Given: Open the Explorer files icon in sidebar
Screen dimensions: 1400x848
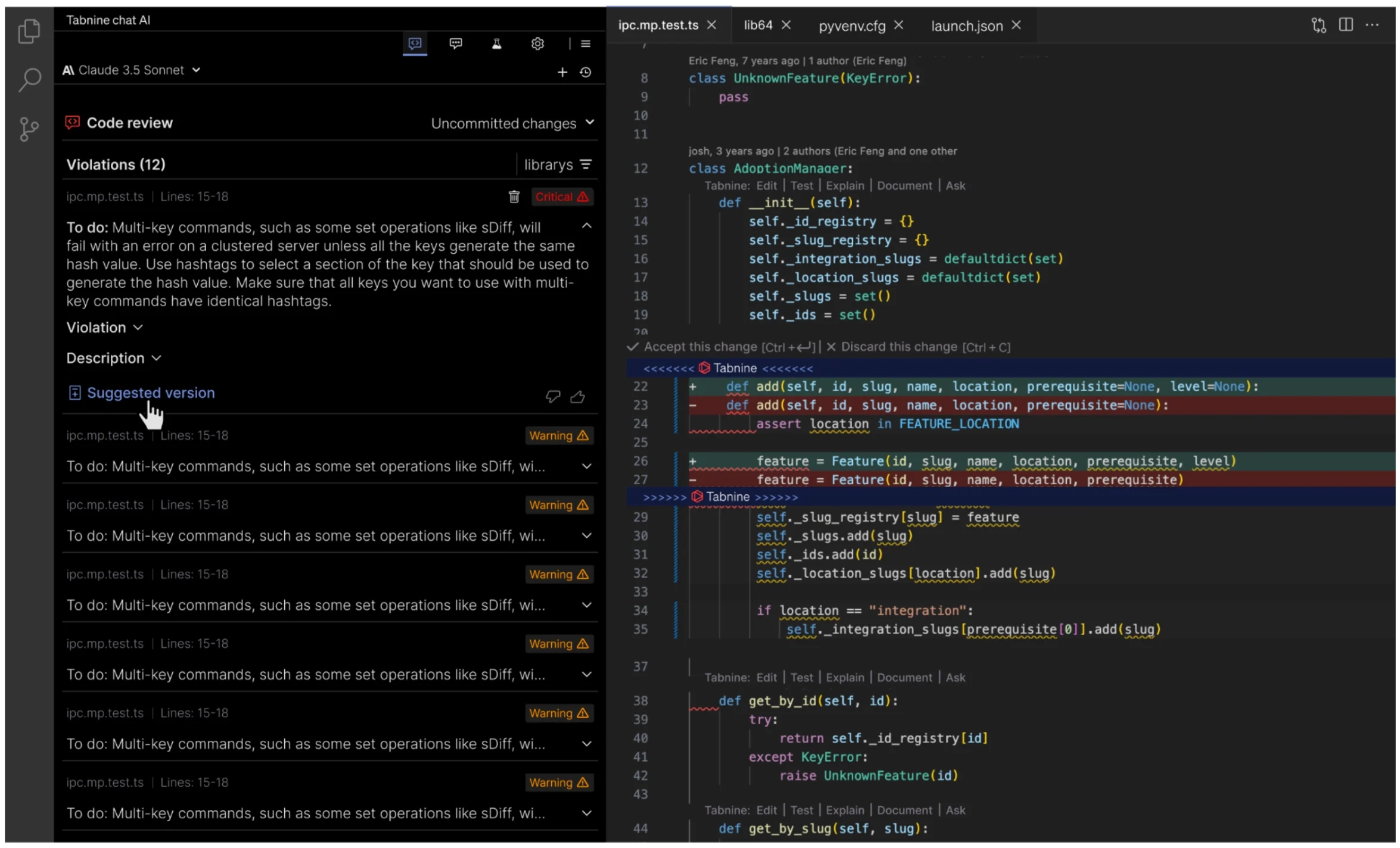Looking at the screenshot, I should tap(29, 31).
